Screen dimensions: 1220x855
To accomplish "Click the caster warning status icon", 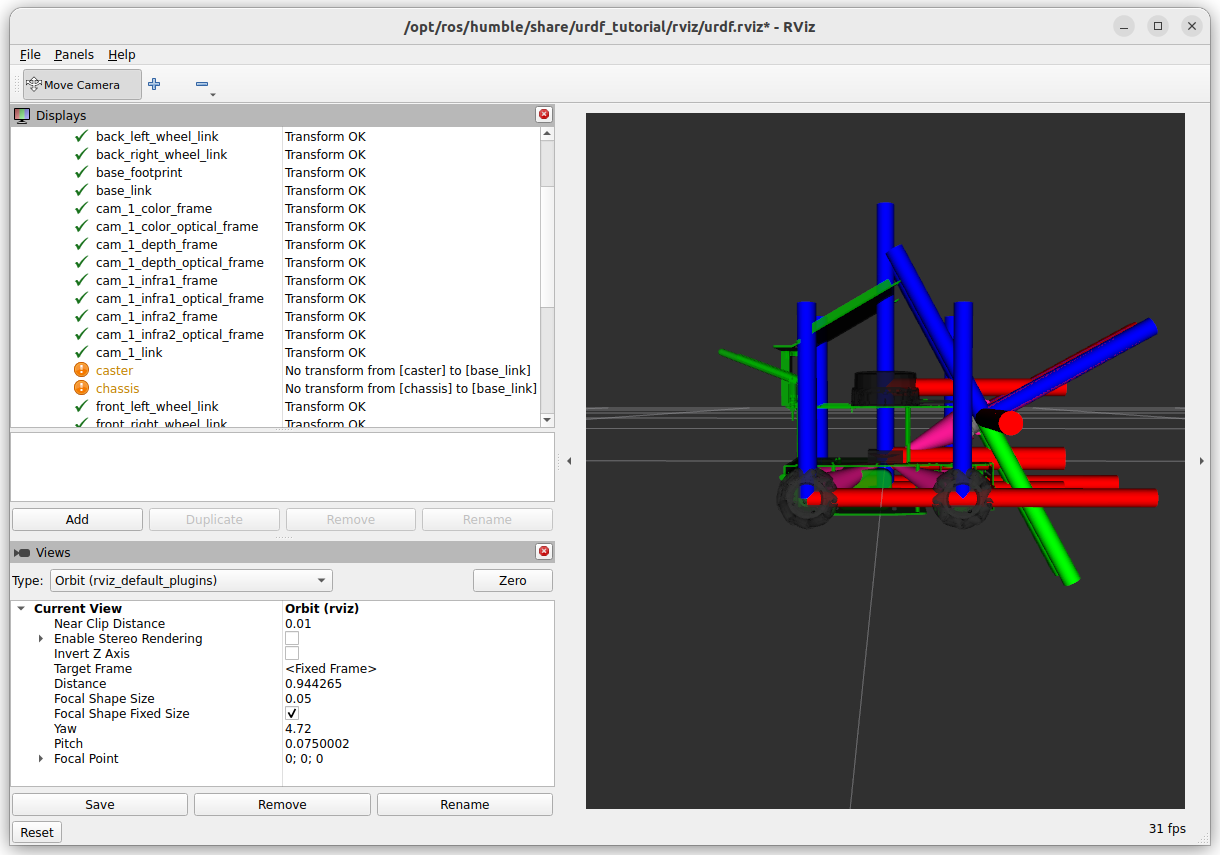I will click(x=82, y=371).
